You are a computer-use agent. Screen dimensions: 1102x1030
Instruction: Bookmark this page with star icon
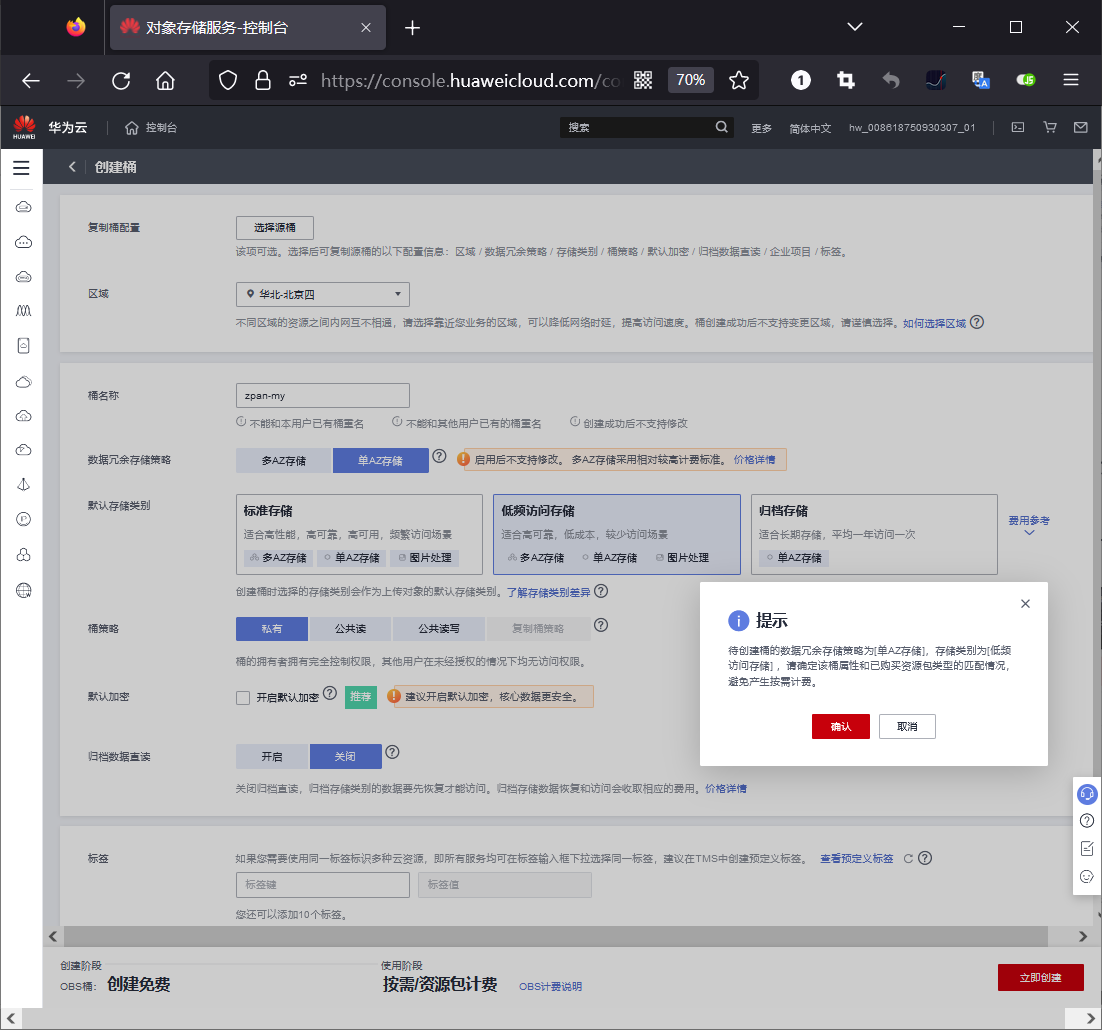(739, 80)
